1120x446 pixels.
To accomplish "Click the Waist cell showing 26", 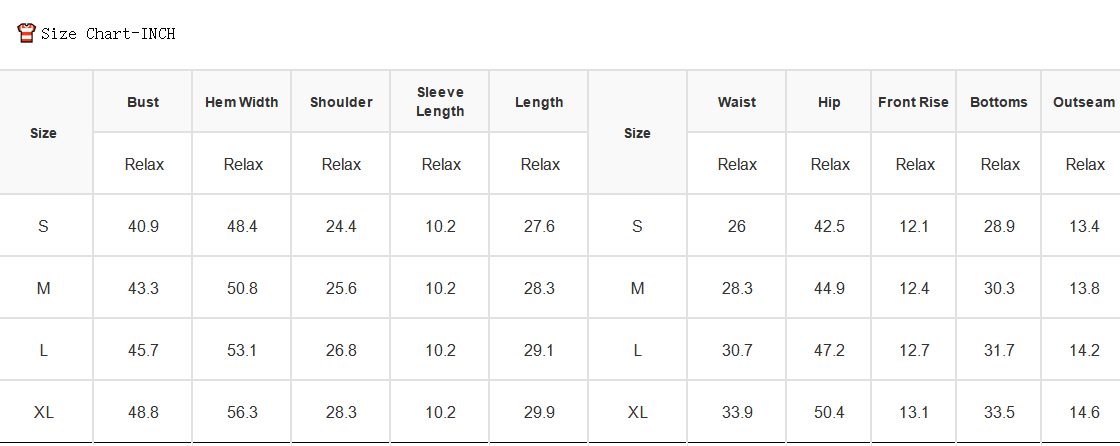I will click(736, 226).
